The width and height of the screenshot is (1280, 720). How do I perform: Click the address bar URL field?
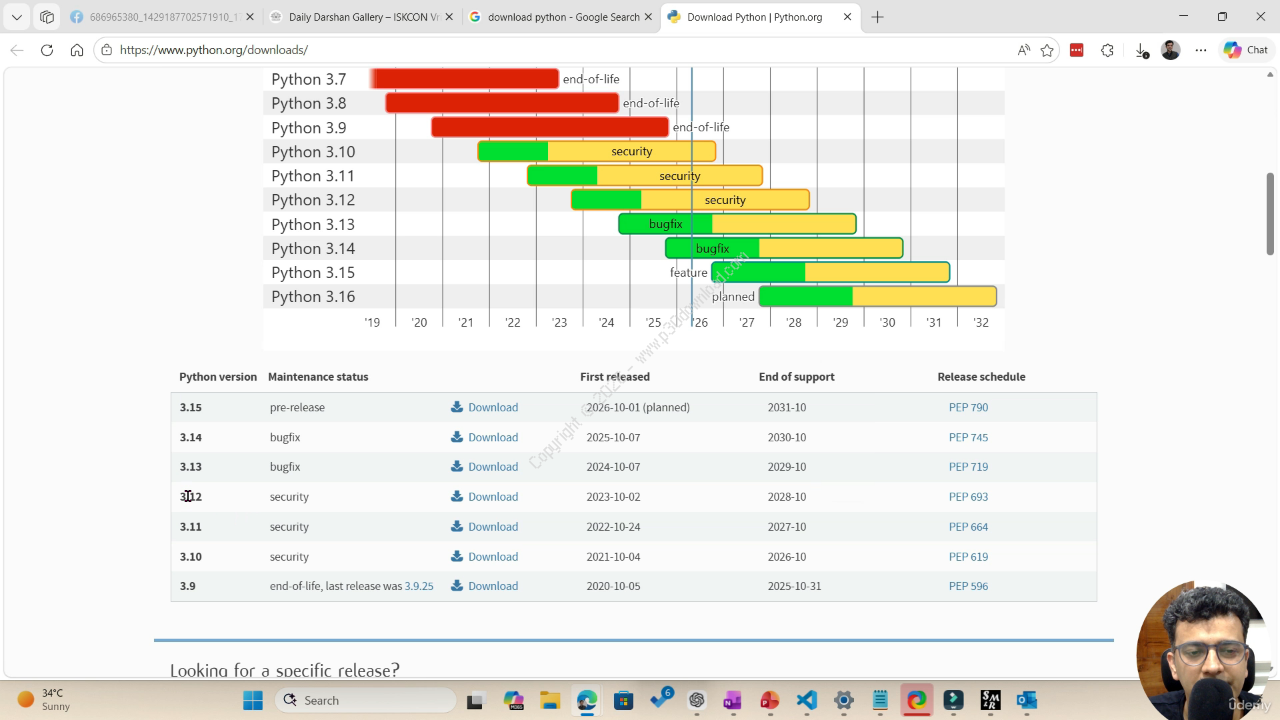pos(560,50)
